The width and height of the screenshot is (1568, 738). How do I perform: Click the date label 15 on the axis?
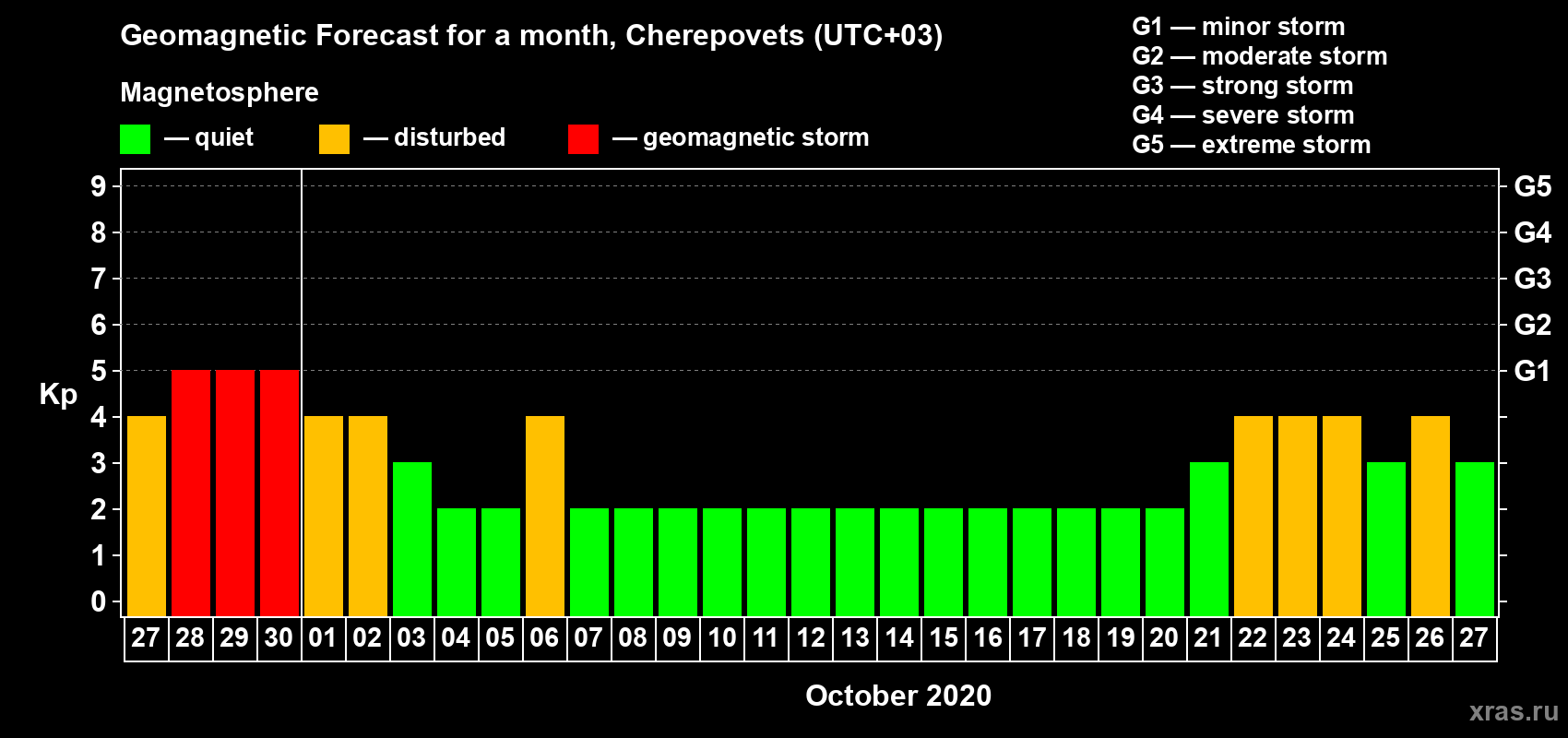tap(943, 637)
